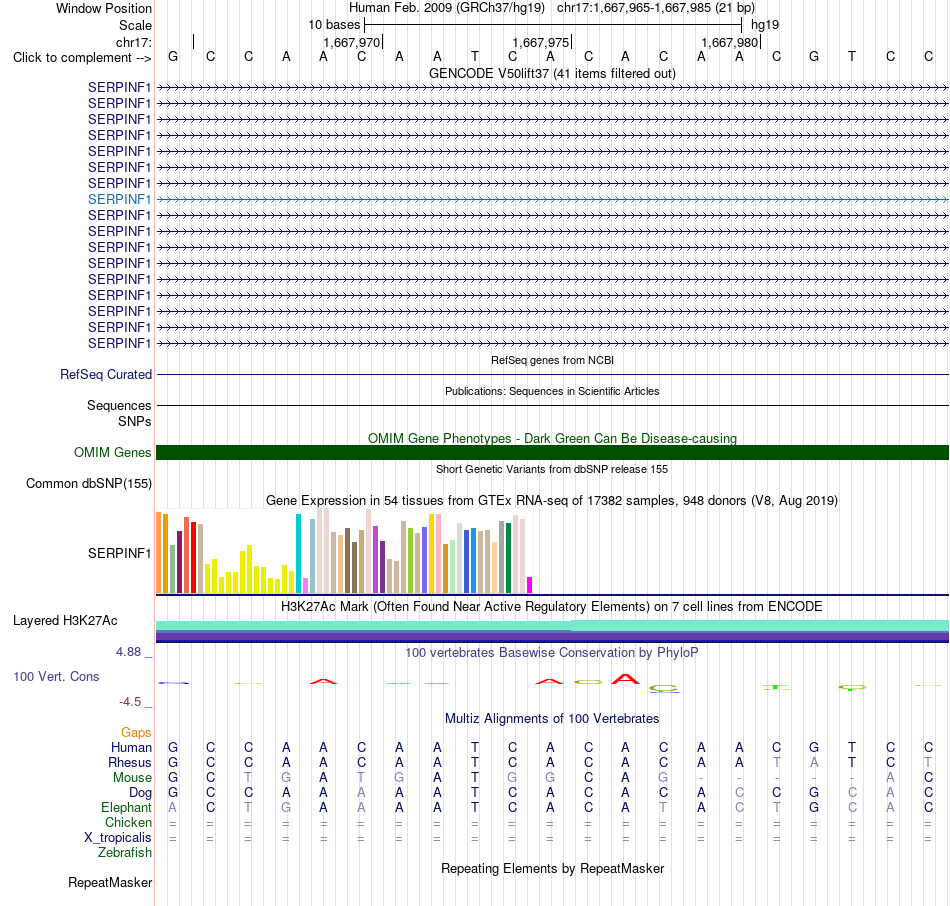
Task: Click the 4.88 upper PhyloP scale value
Action: (x=128, y=652)
